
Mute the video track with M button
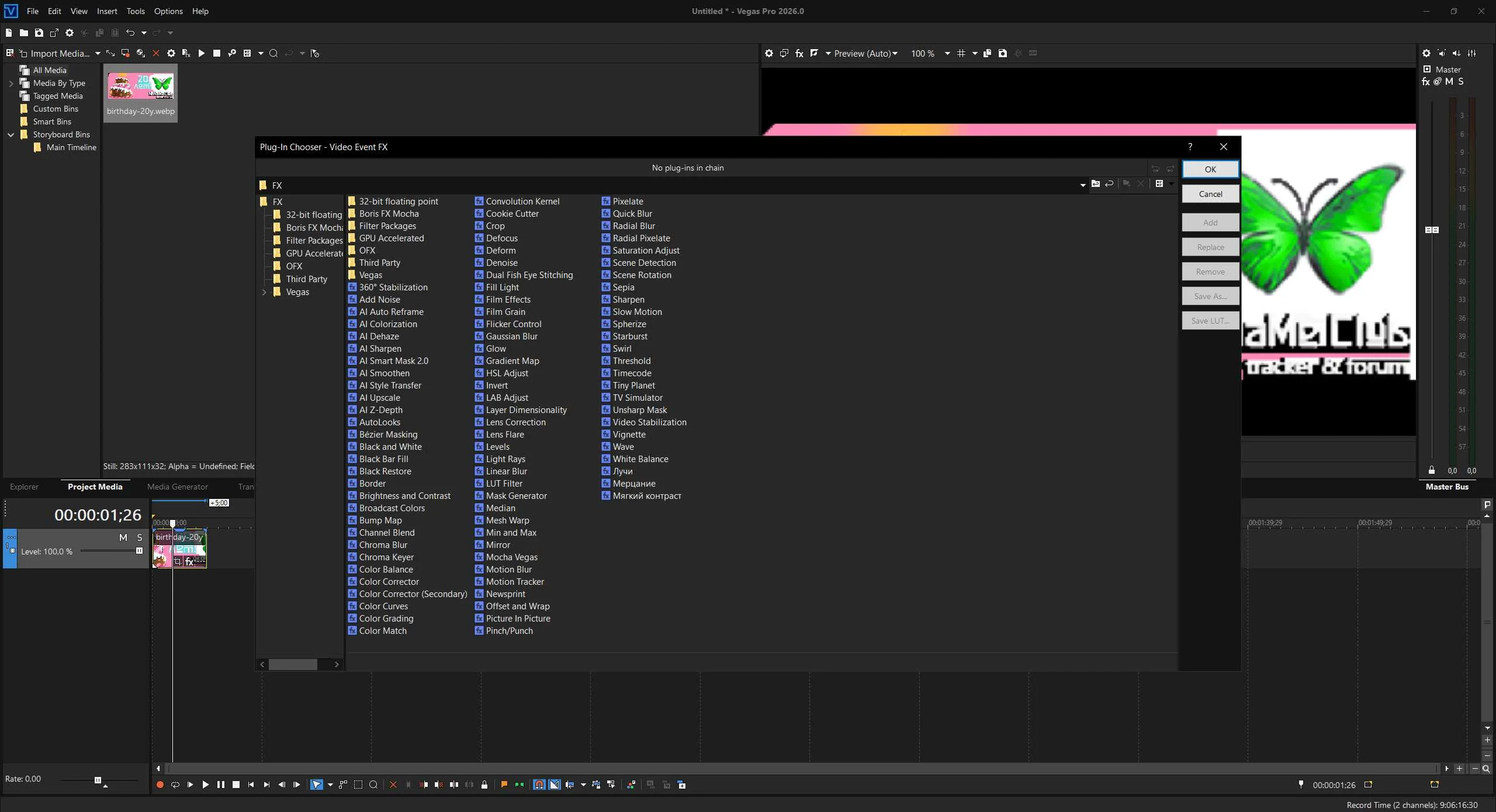pos(123,537)
